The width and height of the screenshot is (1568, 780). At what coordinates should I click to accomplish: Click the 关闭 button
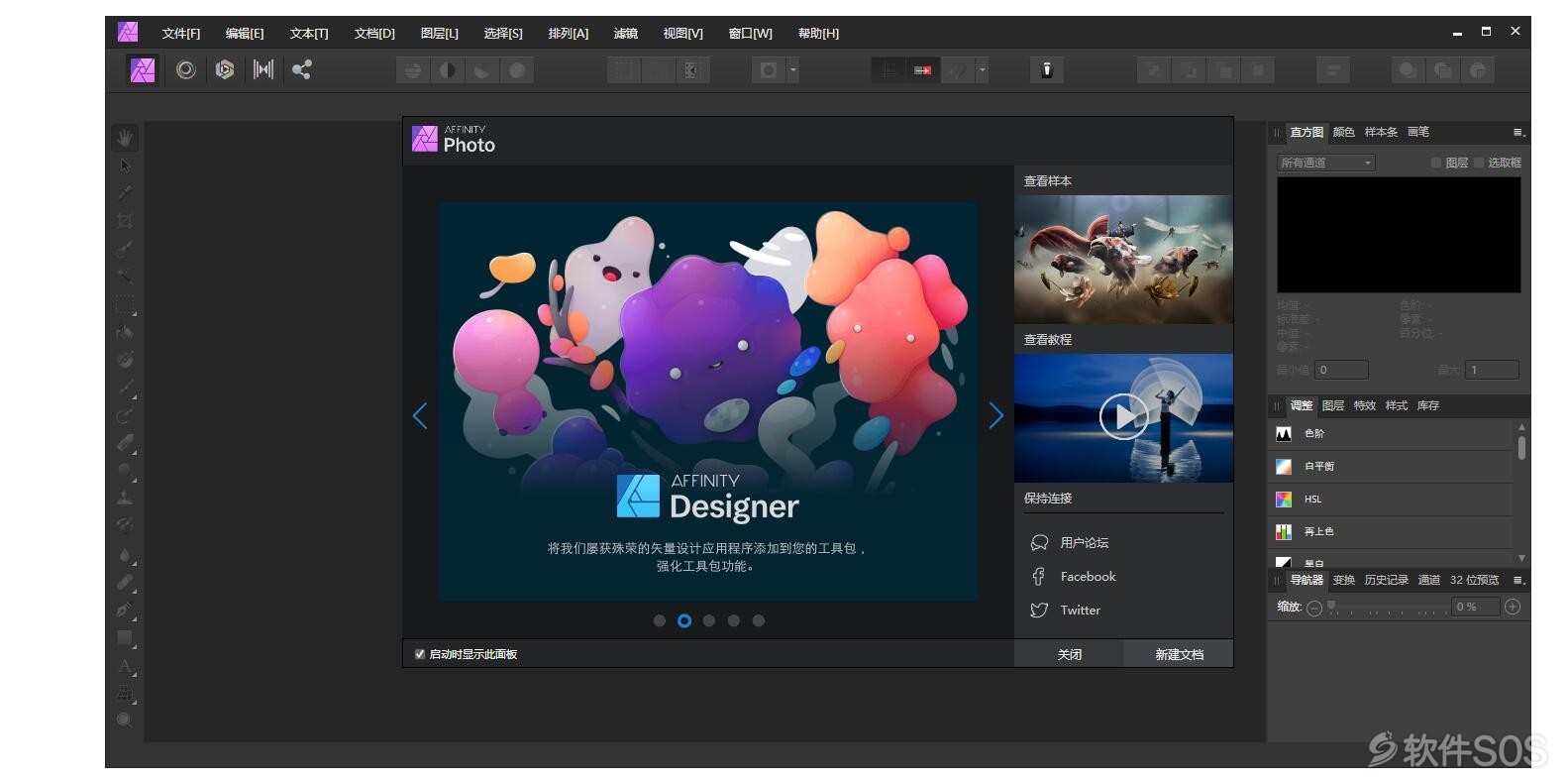coord(1070,654)
